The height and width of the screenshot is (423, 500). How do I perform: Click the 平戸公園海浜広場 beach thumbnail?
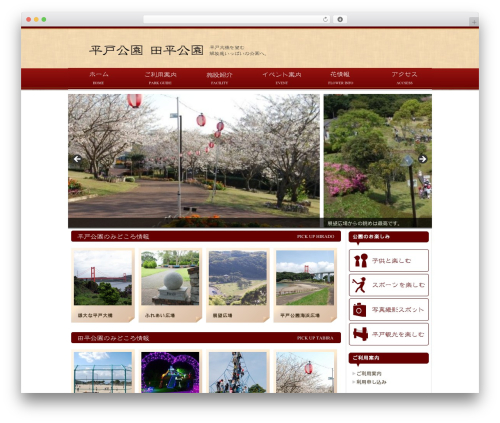305,285
